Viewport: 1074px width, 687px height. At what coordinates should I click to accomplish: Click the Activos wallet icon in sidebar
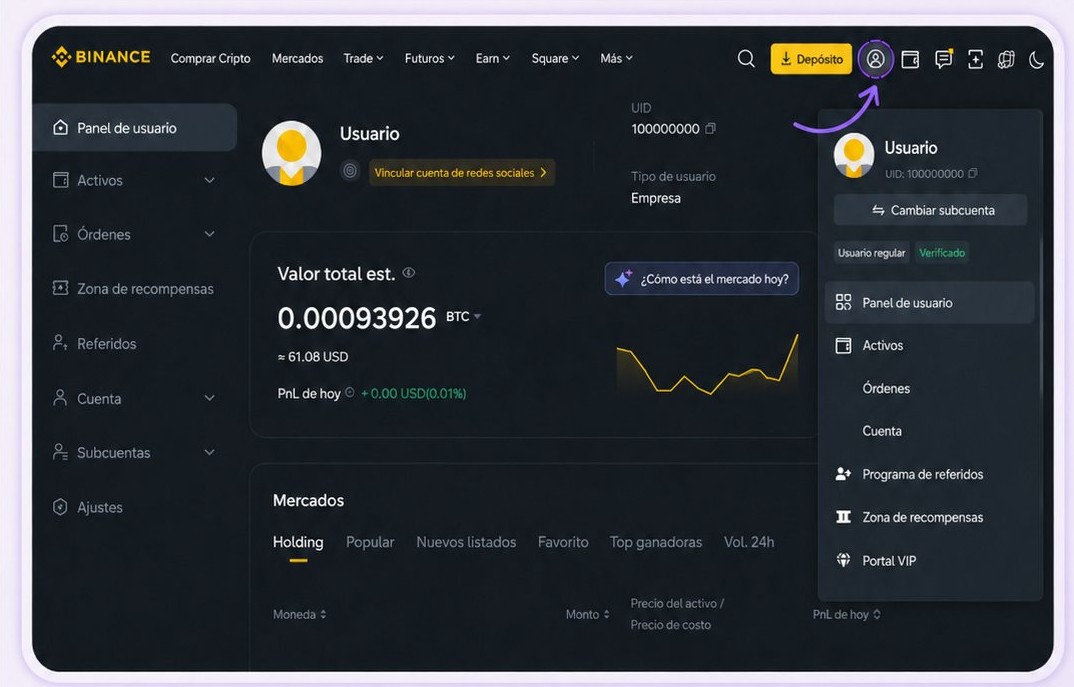(x=60, y=180)
